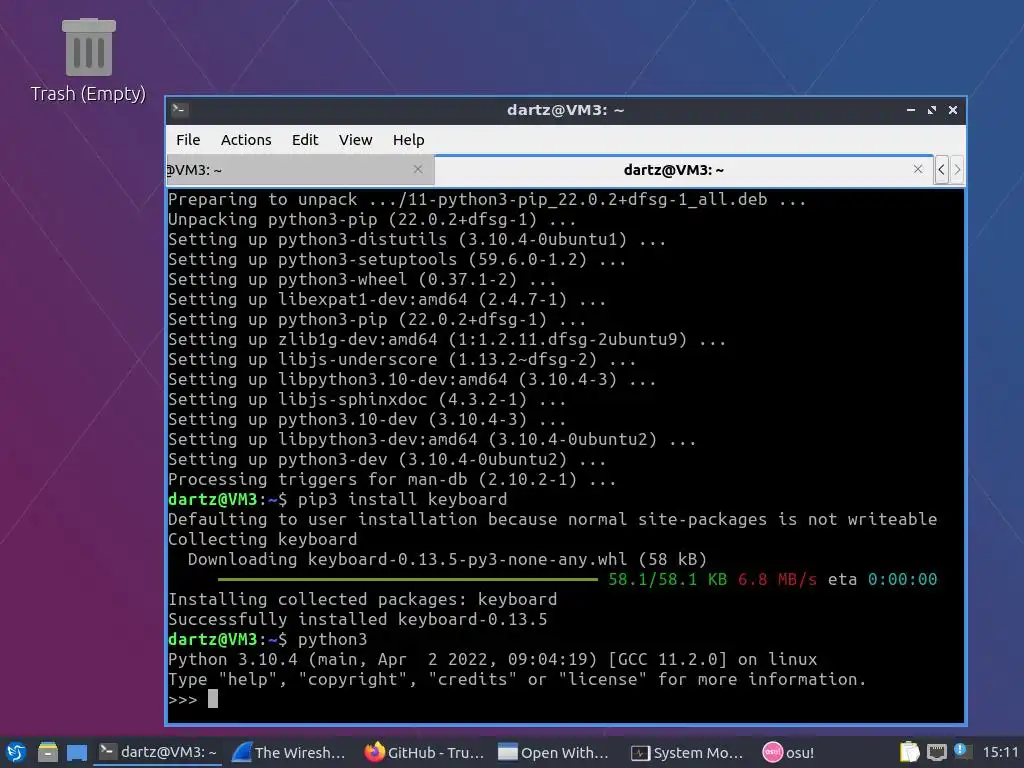Open update notifier tray icon

point(961,751)
